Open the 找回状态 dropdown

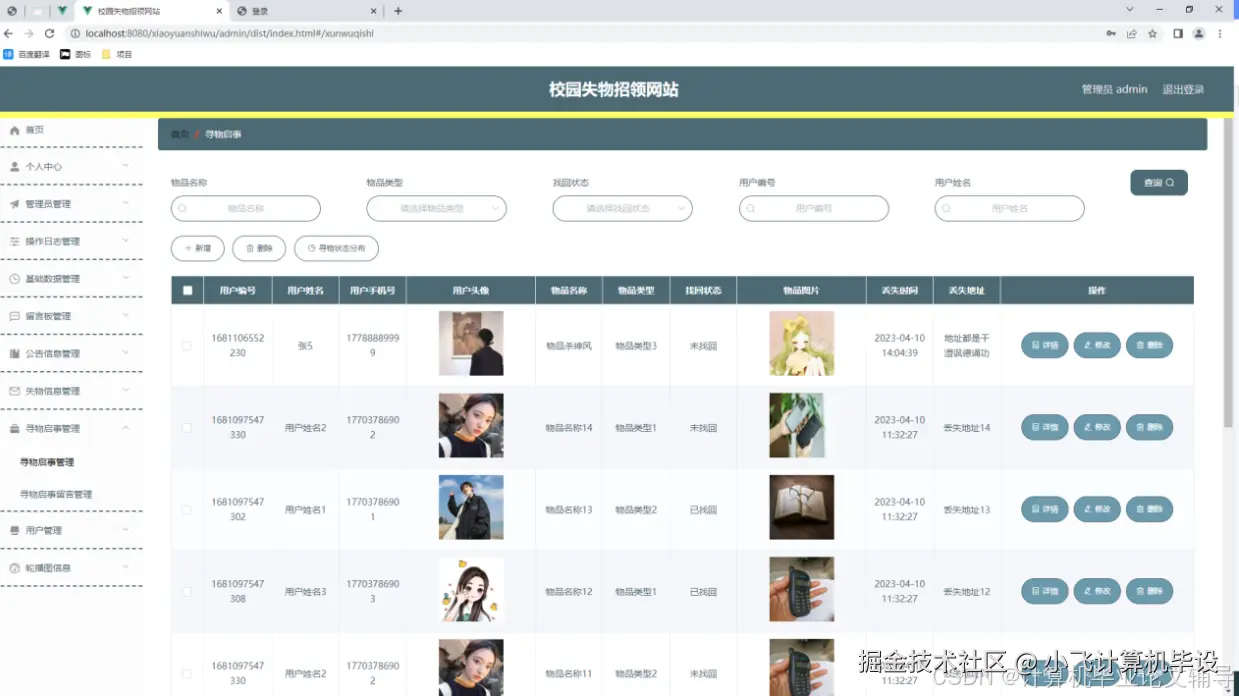pyautogui.click(x=623, y=208)
